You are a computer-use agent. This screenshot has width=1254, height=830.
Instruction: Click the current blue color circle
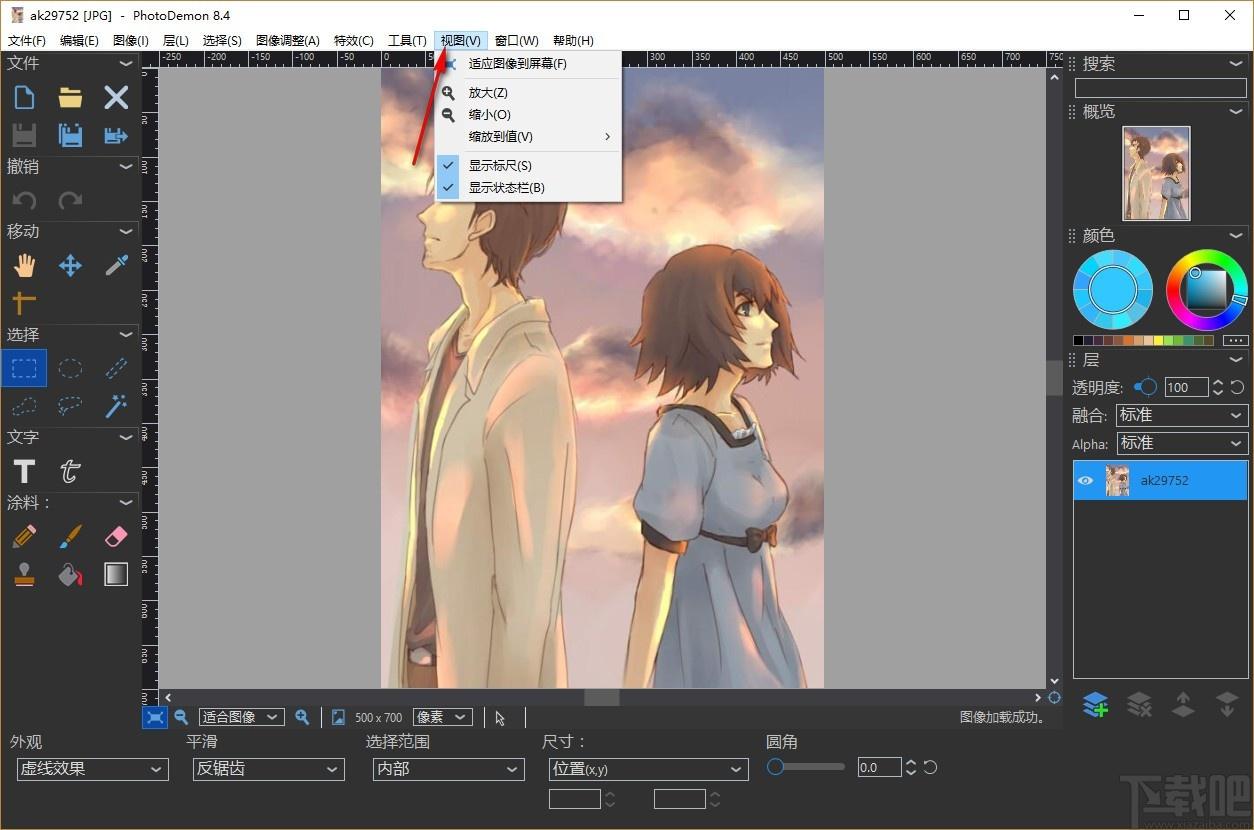point(1113,290)
